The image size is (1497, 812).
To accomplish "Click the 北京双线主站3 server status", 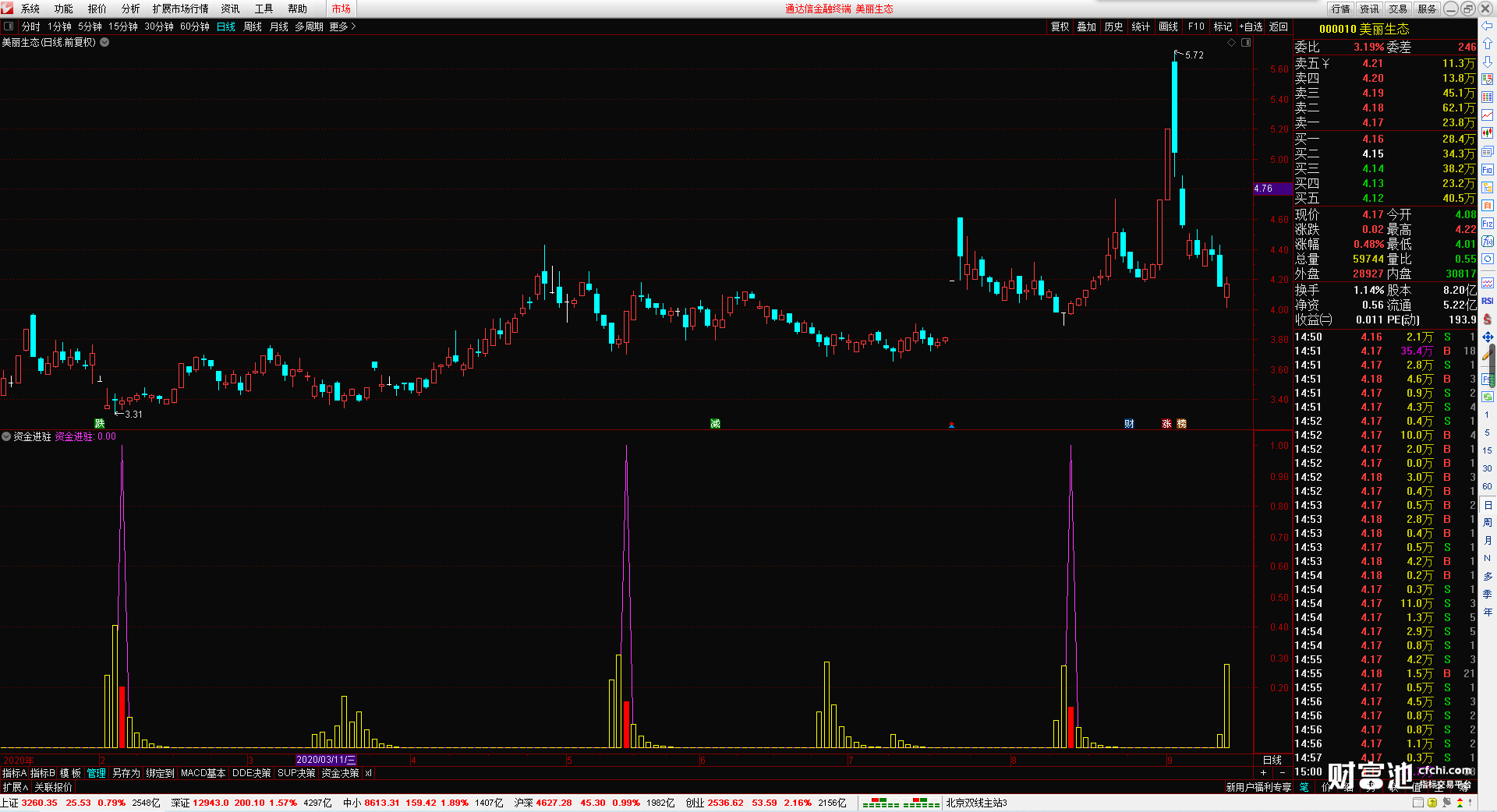I will [976, 803].
